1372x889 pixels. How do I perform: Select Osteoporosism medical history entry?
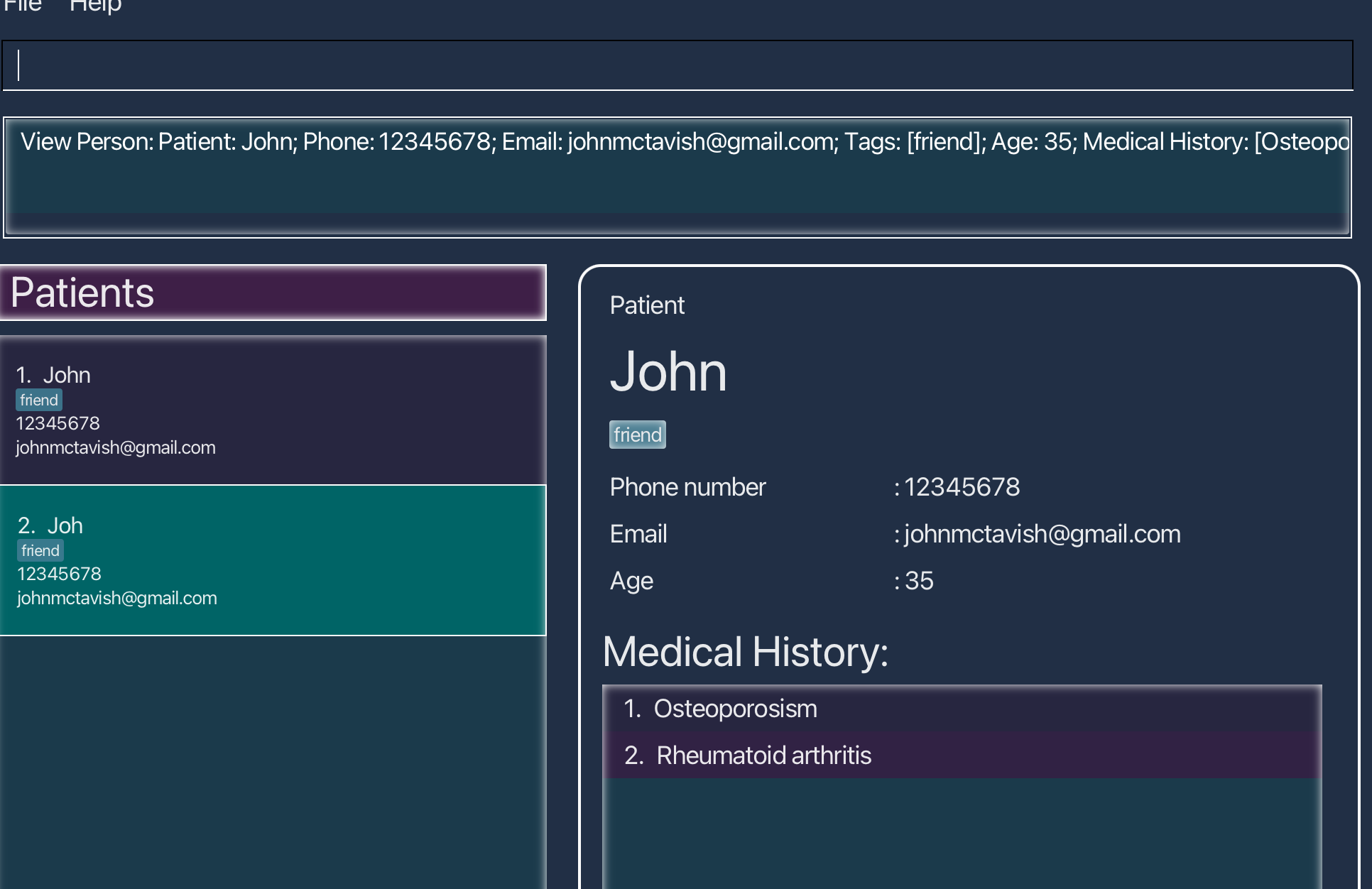coord(735,709)
